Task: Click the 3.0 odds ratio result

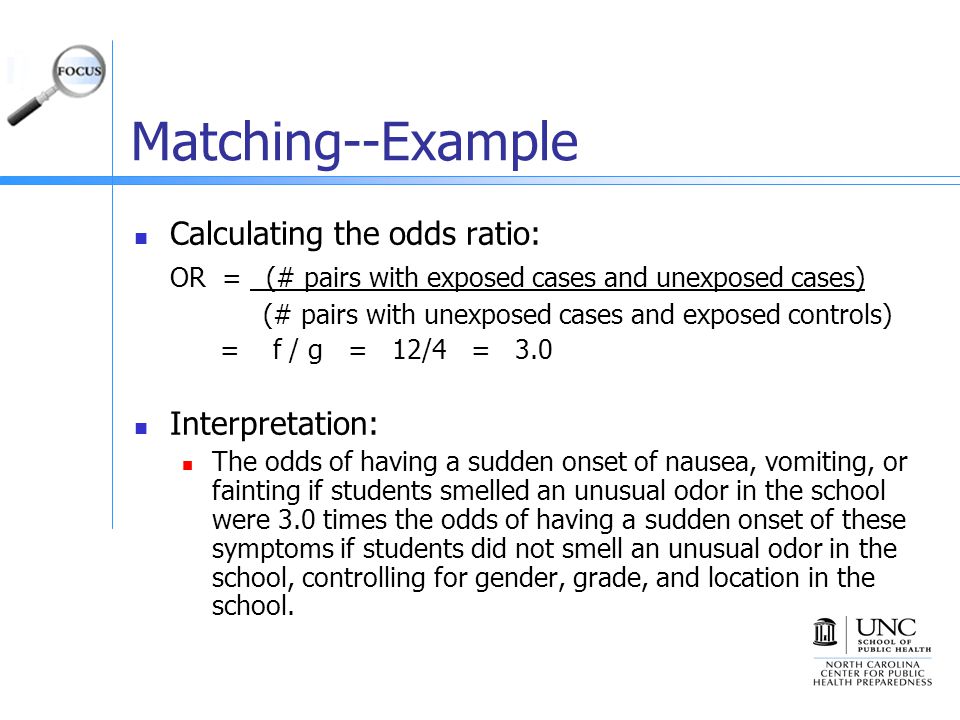Action: pos(533,350)
